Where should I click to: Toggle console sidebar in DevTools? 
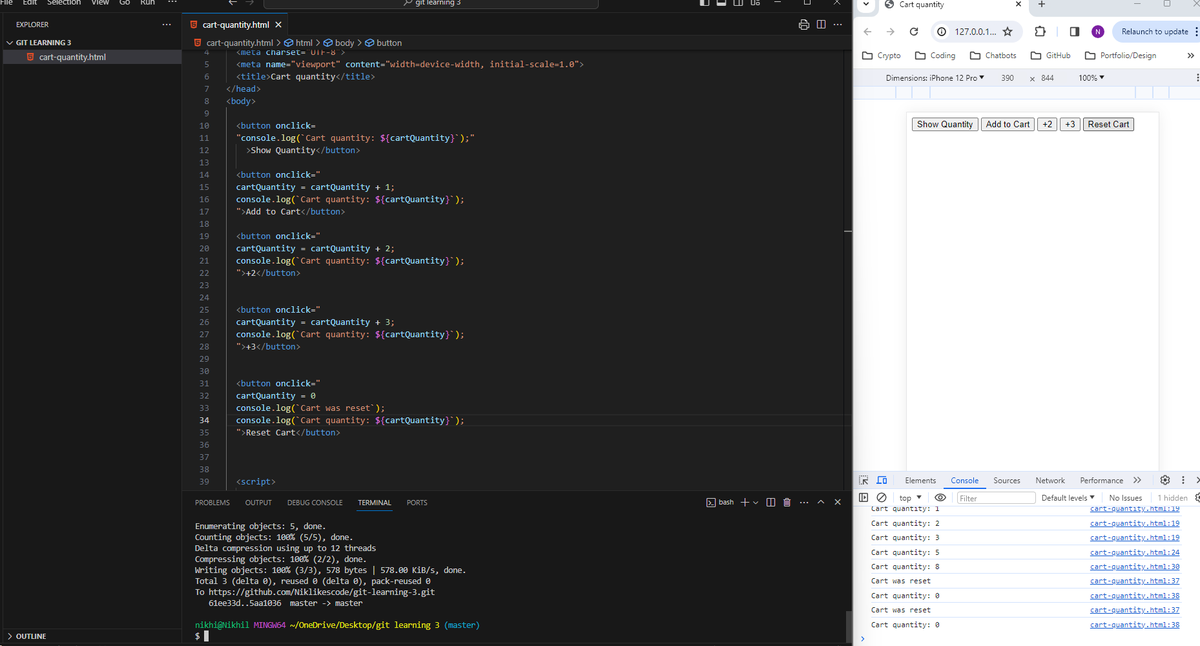point(866,497)
